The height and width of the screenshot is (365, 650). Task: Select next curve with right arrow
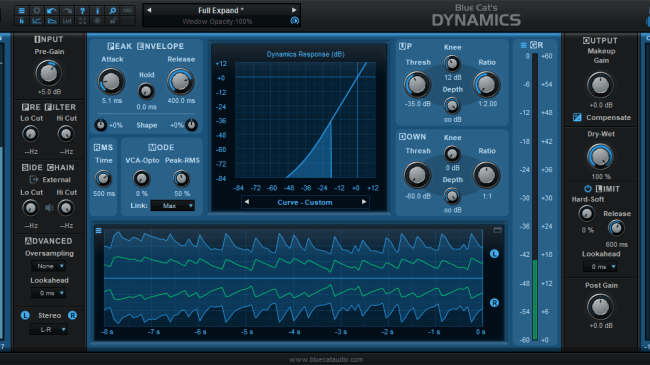click(364, 202)
